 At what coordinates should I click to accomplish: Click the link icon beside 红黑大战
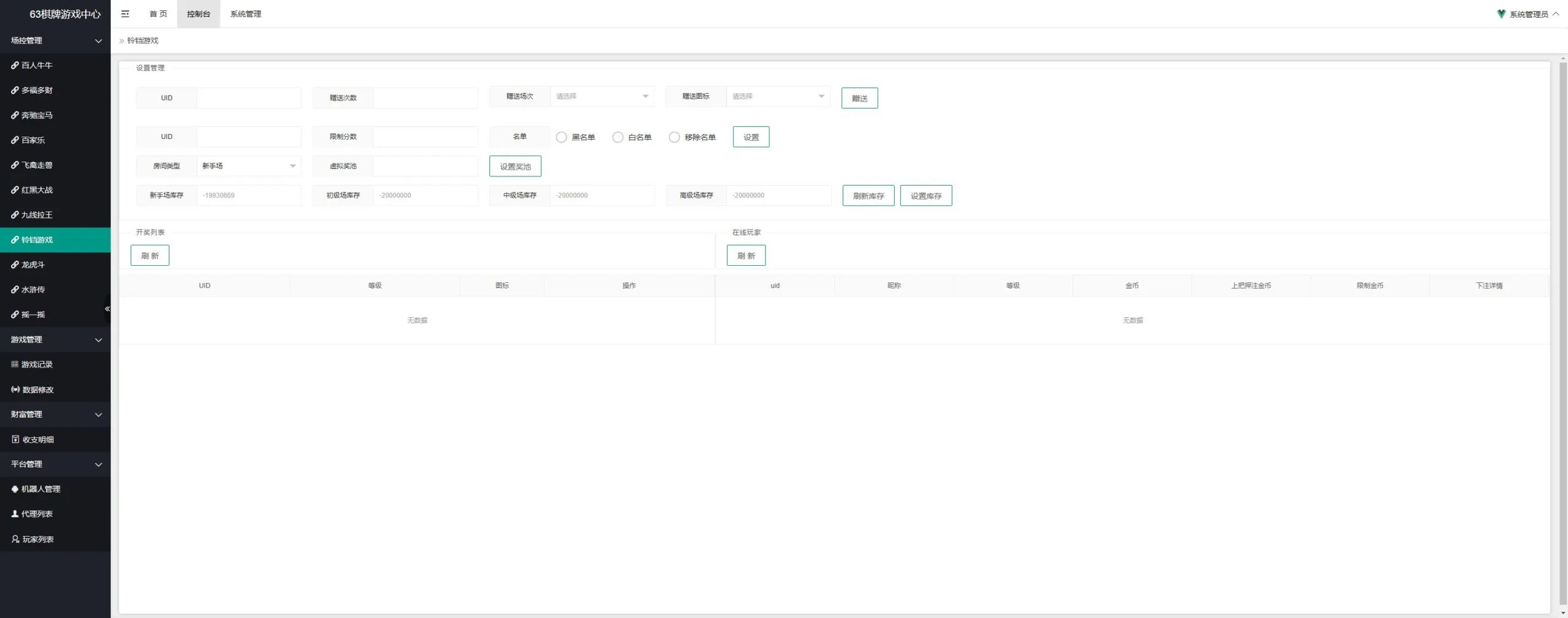[x=15, y=190]
